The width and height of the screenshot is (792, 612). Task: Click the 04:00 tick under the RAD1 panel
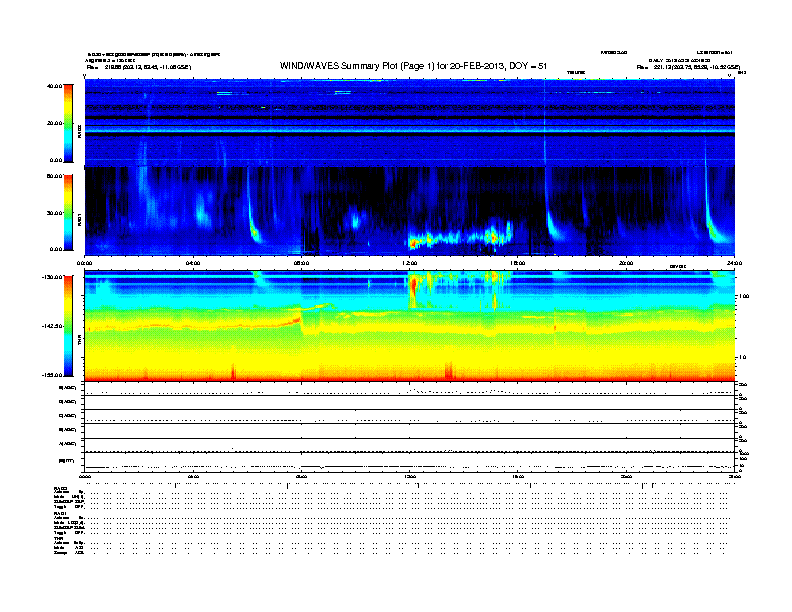tap(193, 263)
